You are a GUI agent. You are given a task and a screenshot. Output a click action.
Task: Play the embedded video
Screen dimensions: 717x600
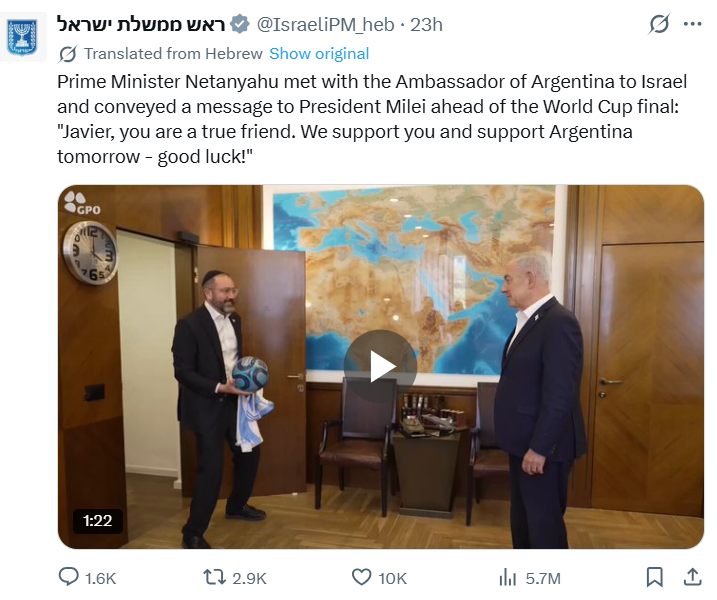pyautogui.click(x=380, y=366)
